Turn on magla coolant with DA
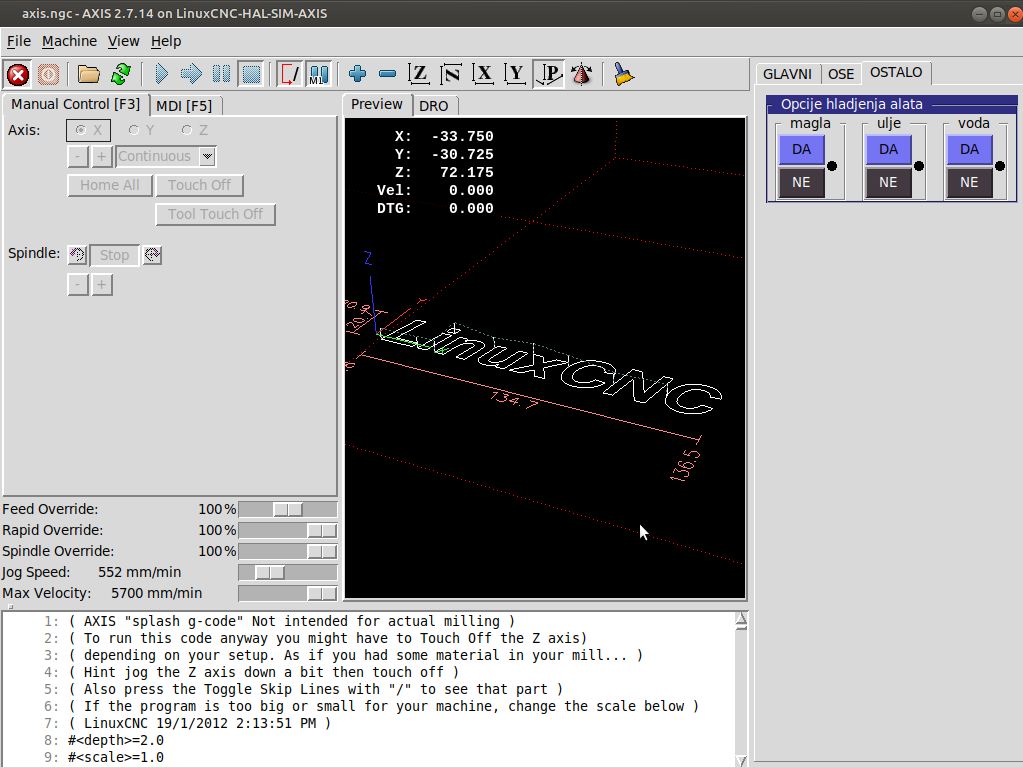The width and height of the screenshot is (1023, 768). pos(801,149)
